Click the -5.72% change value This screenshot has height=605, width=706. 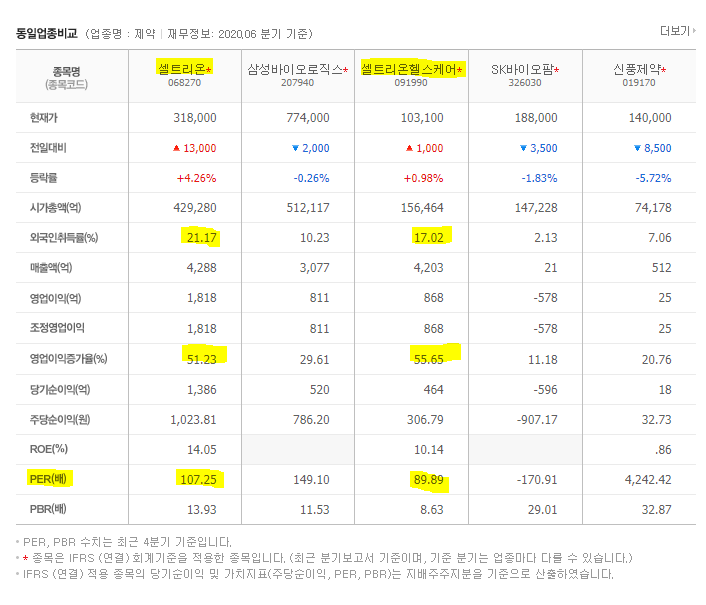coord(653,178)
